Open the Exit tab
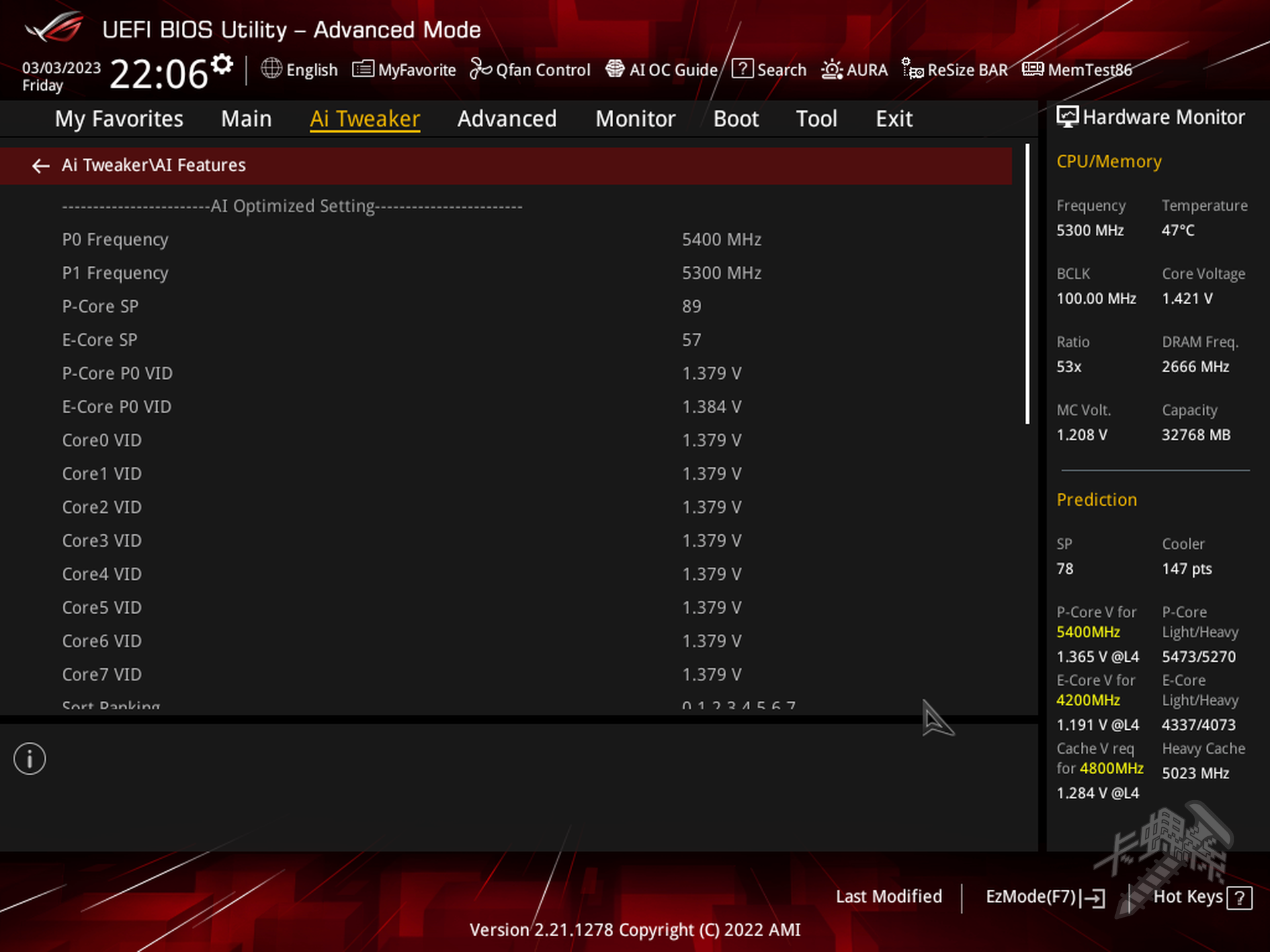 (x=894, y=119)
